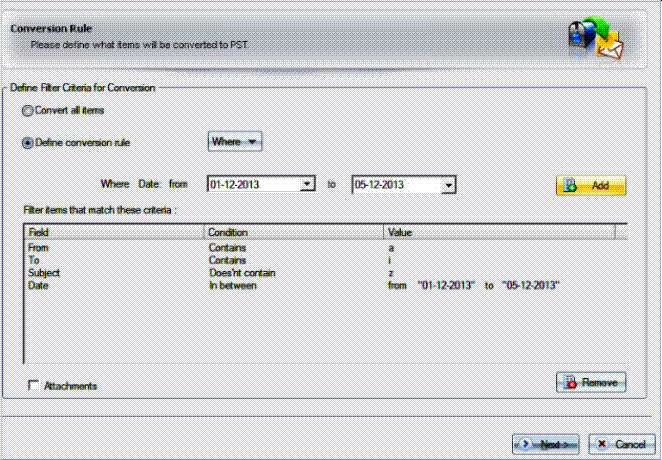Select the From row in criteria list
The height and width of the screenshot is (460, 662).
point(325,248)
